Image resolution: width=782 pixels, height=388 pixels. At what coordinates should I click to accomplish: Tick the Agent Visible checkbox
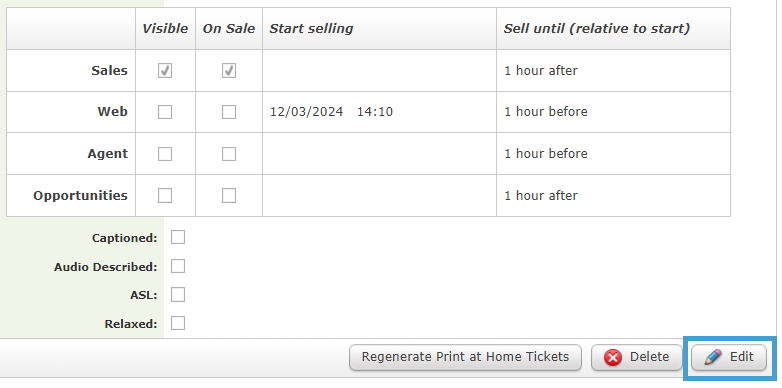coord(165,154)
